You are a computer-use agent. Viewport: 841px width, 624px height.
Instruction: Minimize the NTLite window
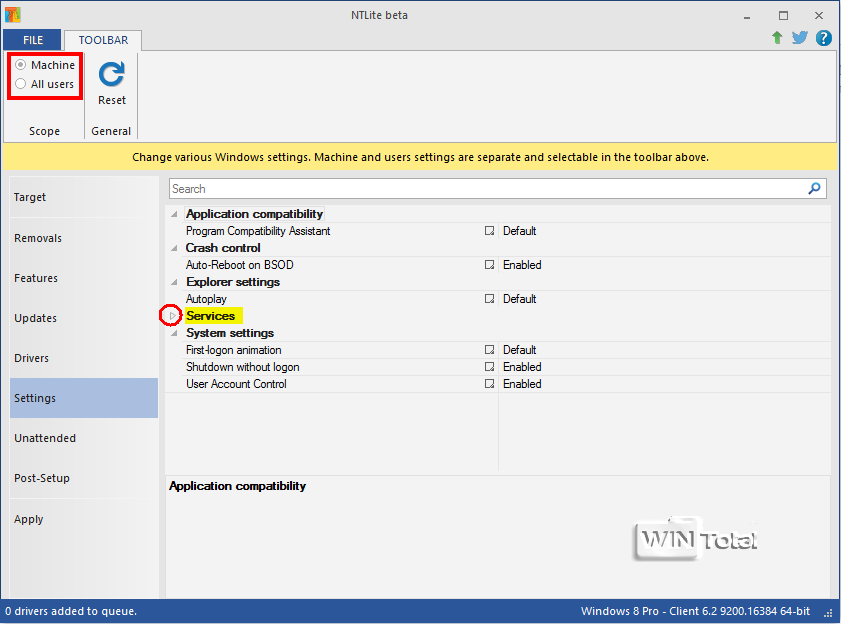tap(746, 16)
